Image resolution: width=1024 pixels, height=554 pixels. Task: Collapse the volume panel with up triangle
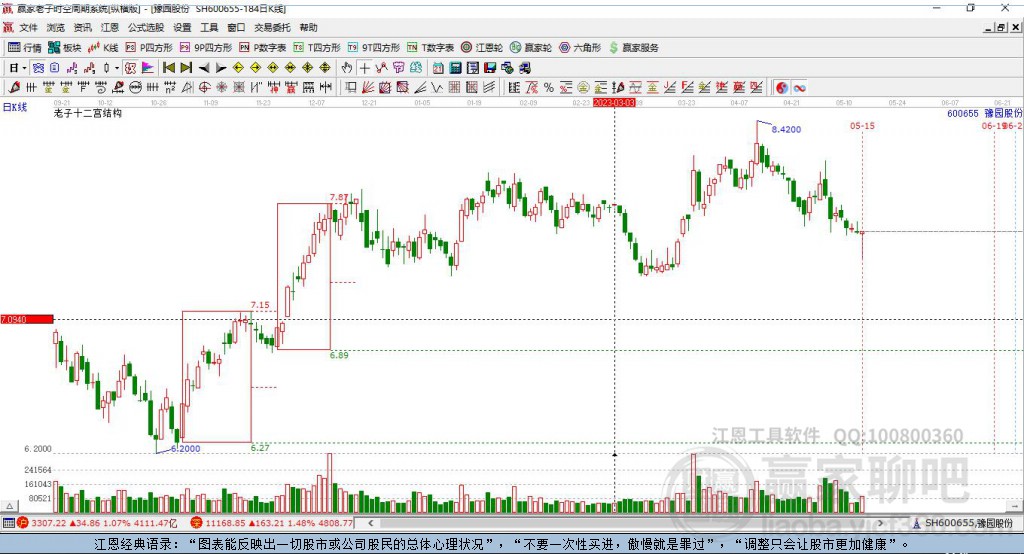9,506
